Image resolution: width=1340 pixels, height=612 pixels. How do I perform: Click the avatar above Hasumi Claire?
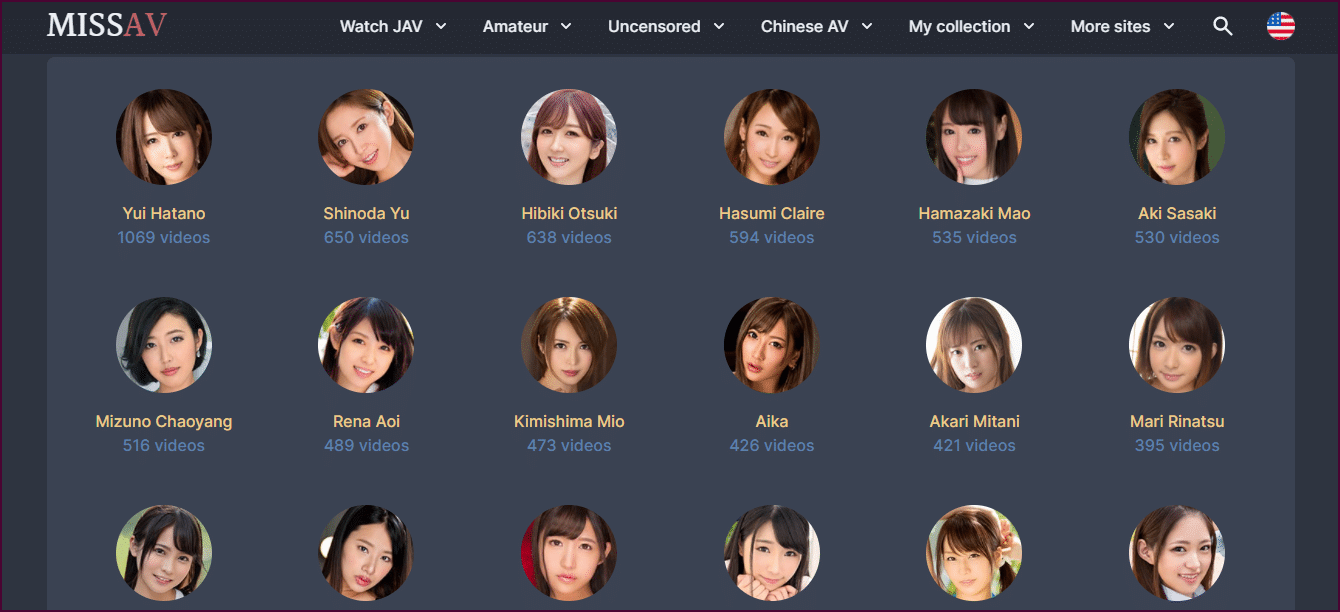772,137
